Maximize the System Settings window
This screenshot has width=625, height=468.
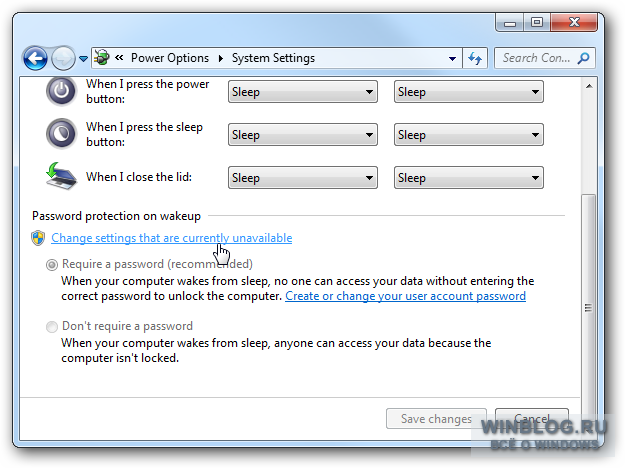[x=537, y=22]
